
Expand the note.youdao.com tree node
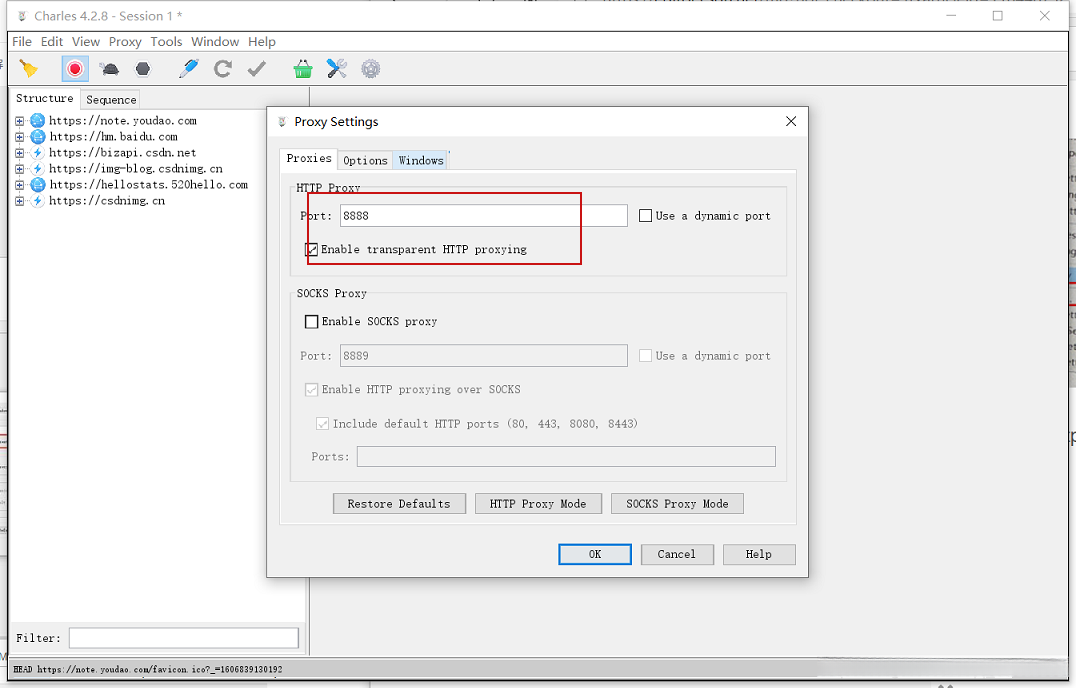pyautogui.click(x=19, y=121)
